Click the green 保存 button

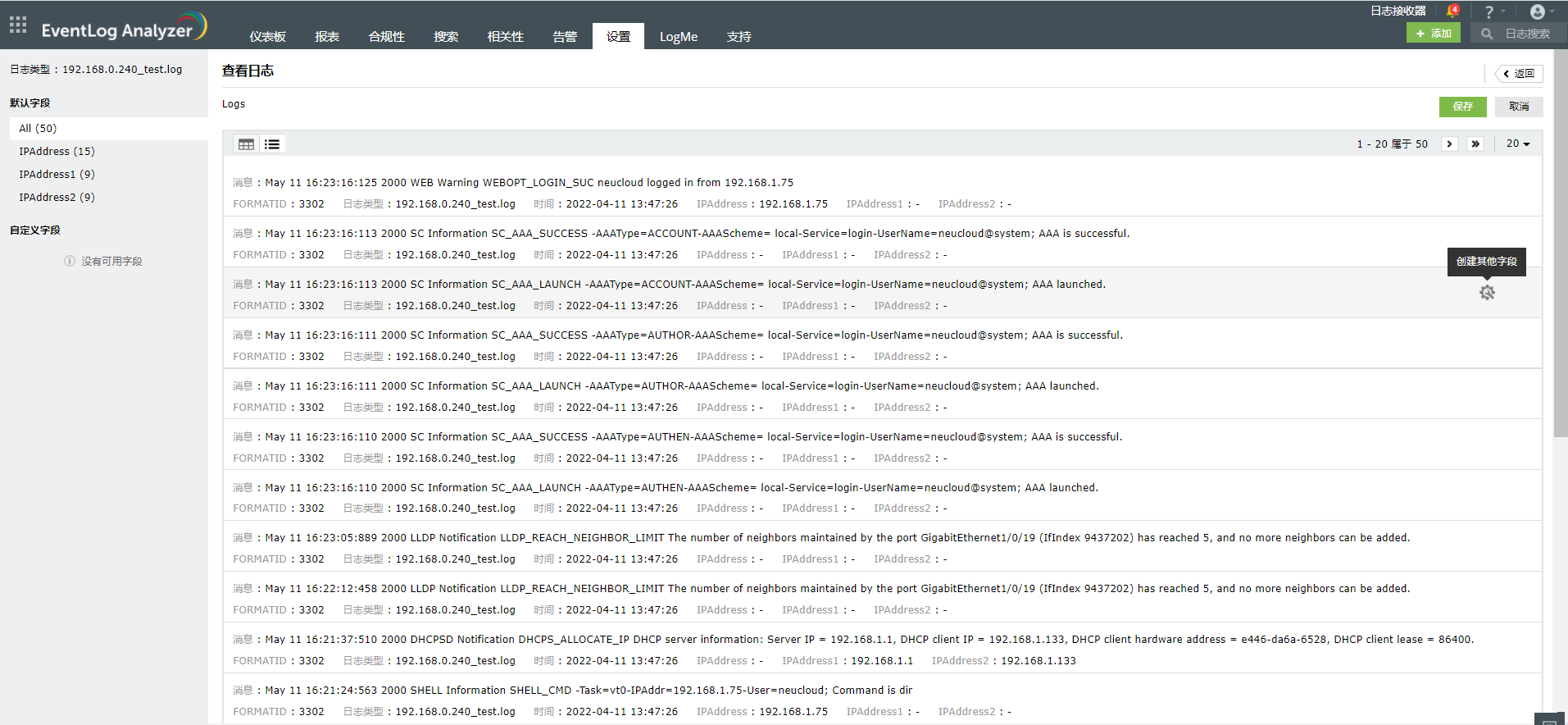(x=1463, y=107)
